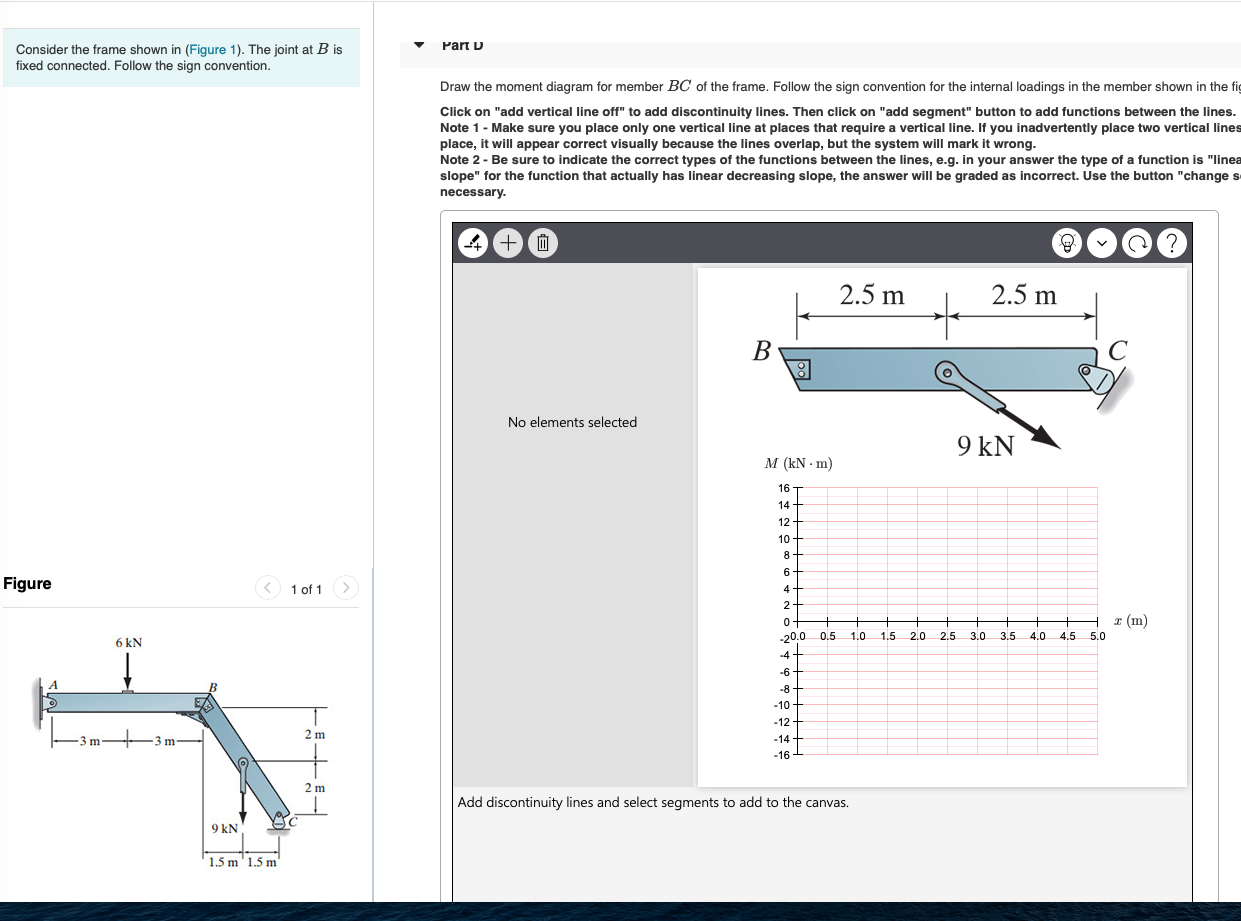
Task: Open the Figure 1 link
Action: (212, 49)
